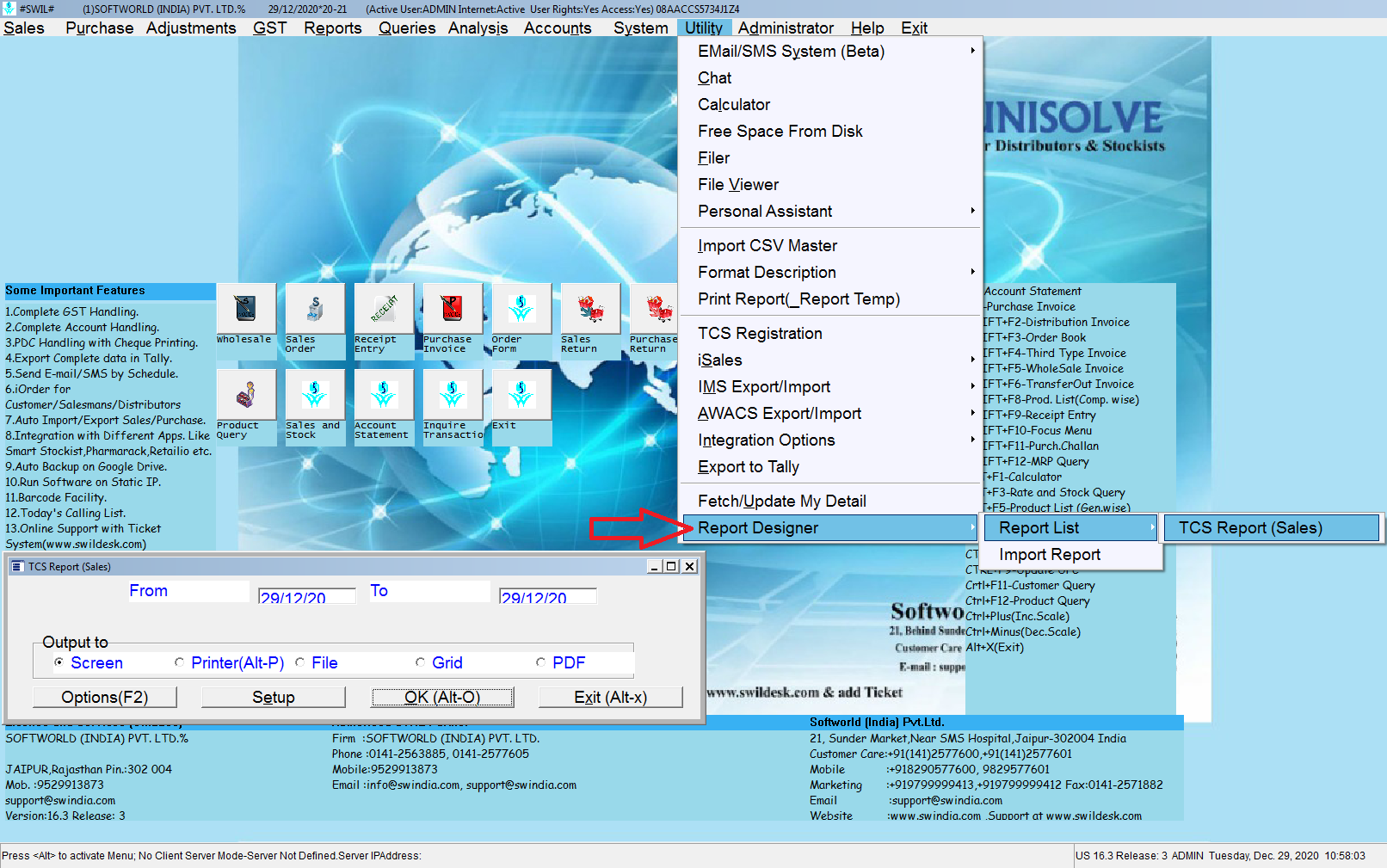Click the OK (Alt-O) button
The width and height of the screenshot is (1387, 868).
(x=442, y=697)
